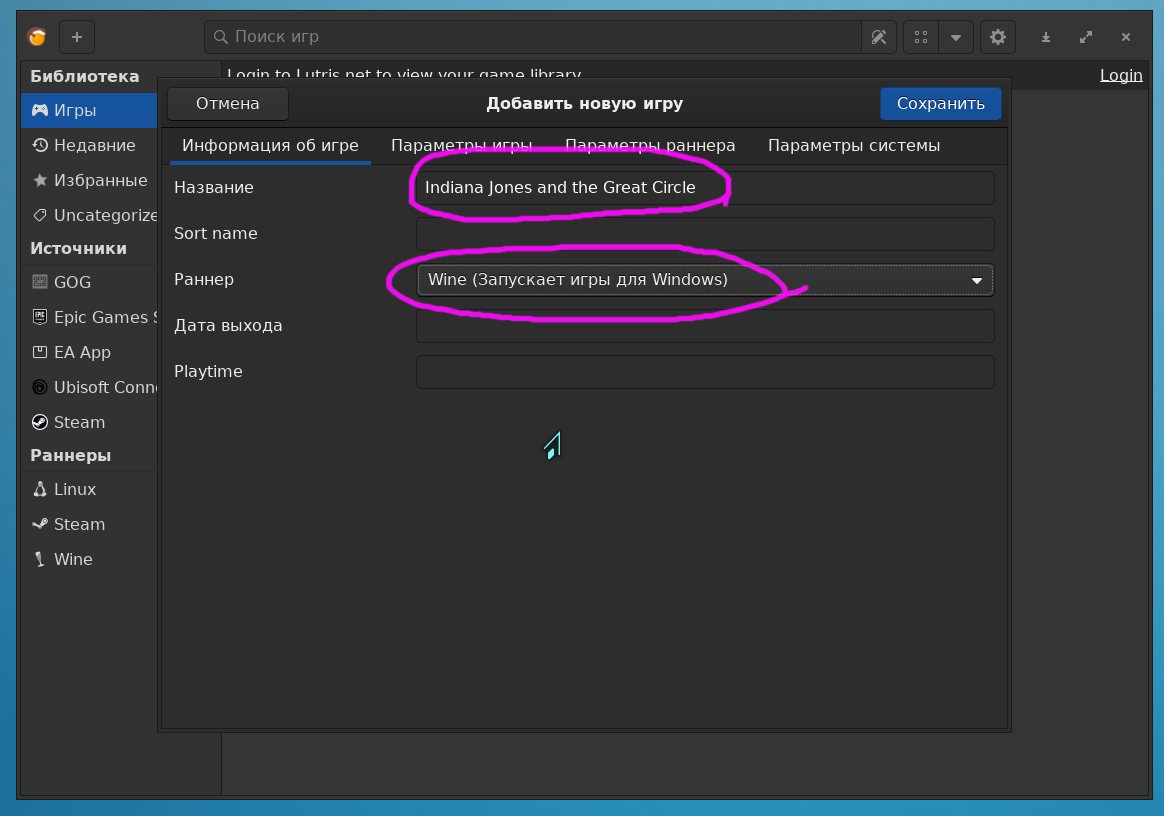The height and width of the screenshot is (816, 1164).
Task: Select Uncategorized sidebar entry
Action: 89,215
